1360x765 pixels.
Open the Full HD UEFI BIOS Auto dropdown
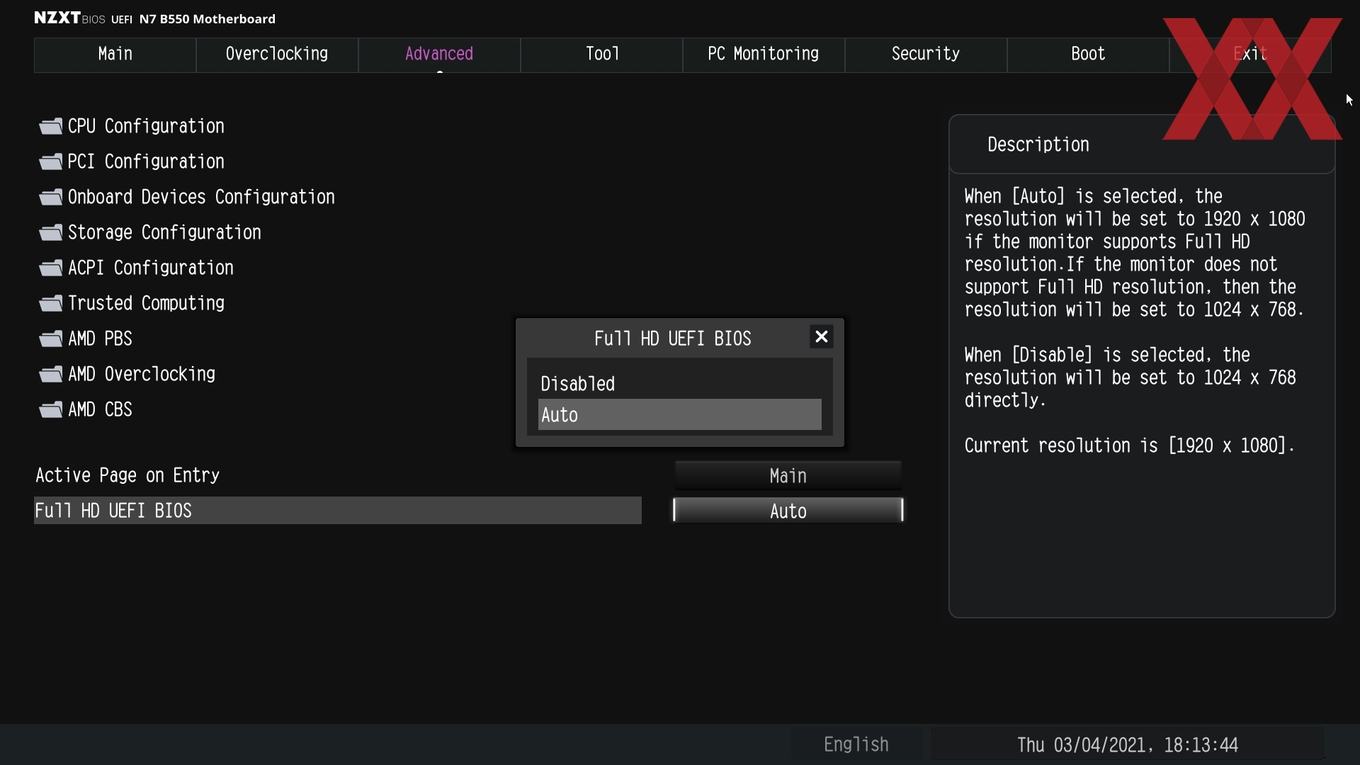click(x=788, y=511)
